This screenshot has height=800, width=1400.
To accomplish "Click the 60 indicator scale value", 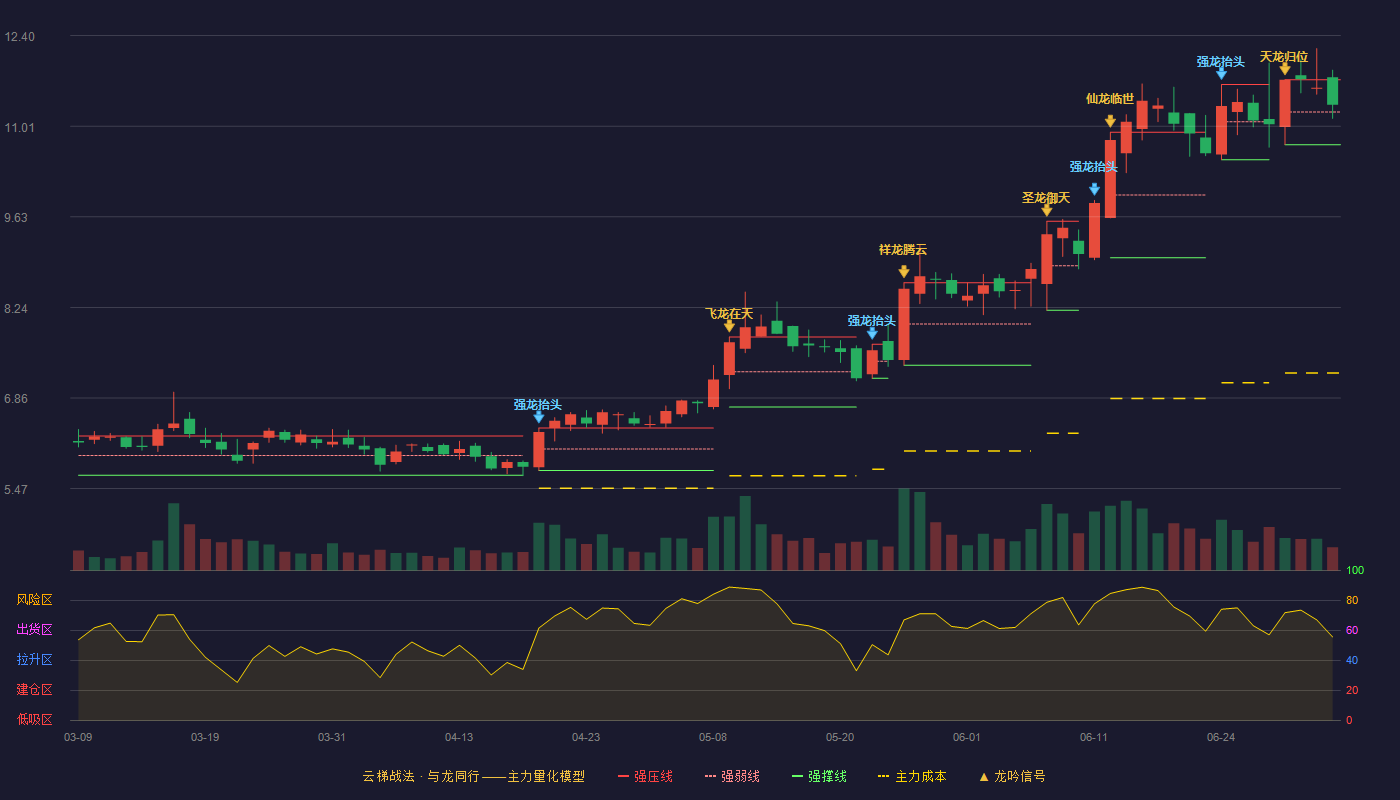I will click(1352, 630).
